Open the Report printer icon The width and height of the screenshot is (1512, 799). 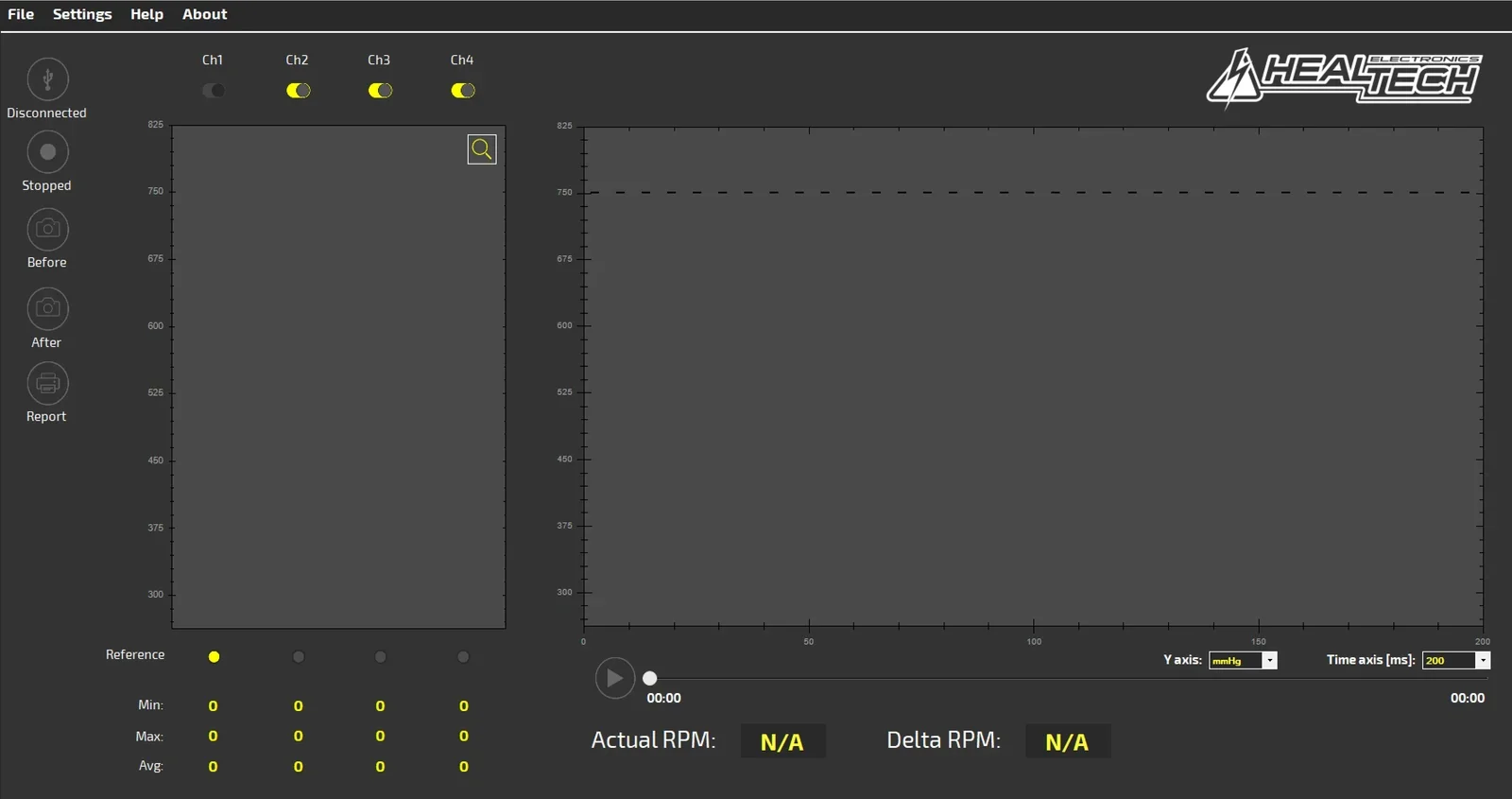coord(47,383)
